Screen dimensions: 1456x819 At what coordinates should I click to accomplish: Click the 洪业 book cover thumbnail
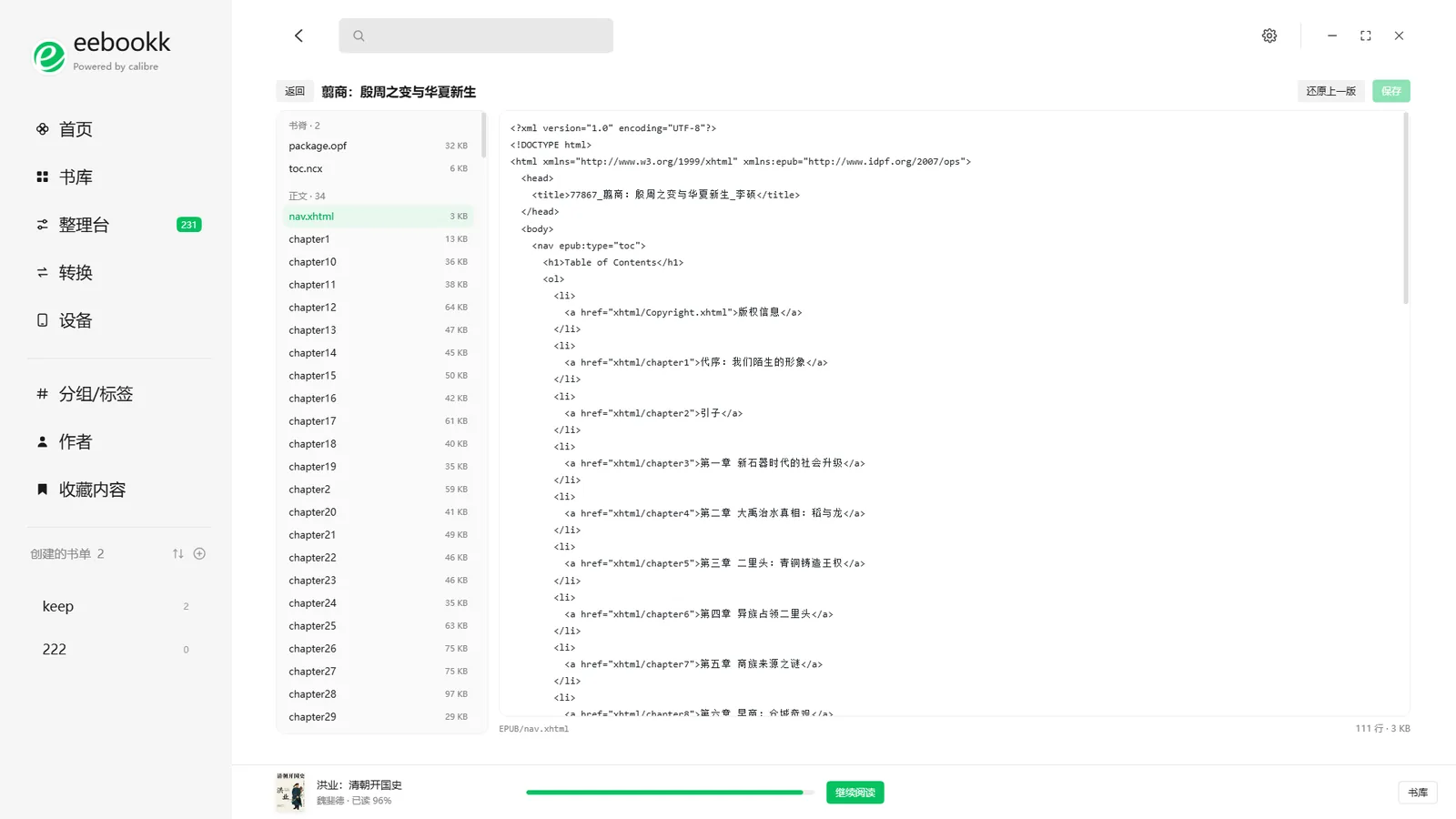pos(290,792)
